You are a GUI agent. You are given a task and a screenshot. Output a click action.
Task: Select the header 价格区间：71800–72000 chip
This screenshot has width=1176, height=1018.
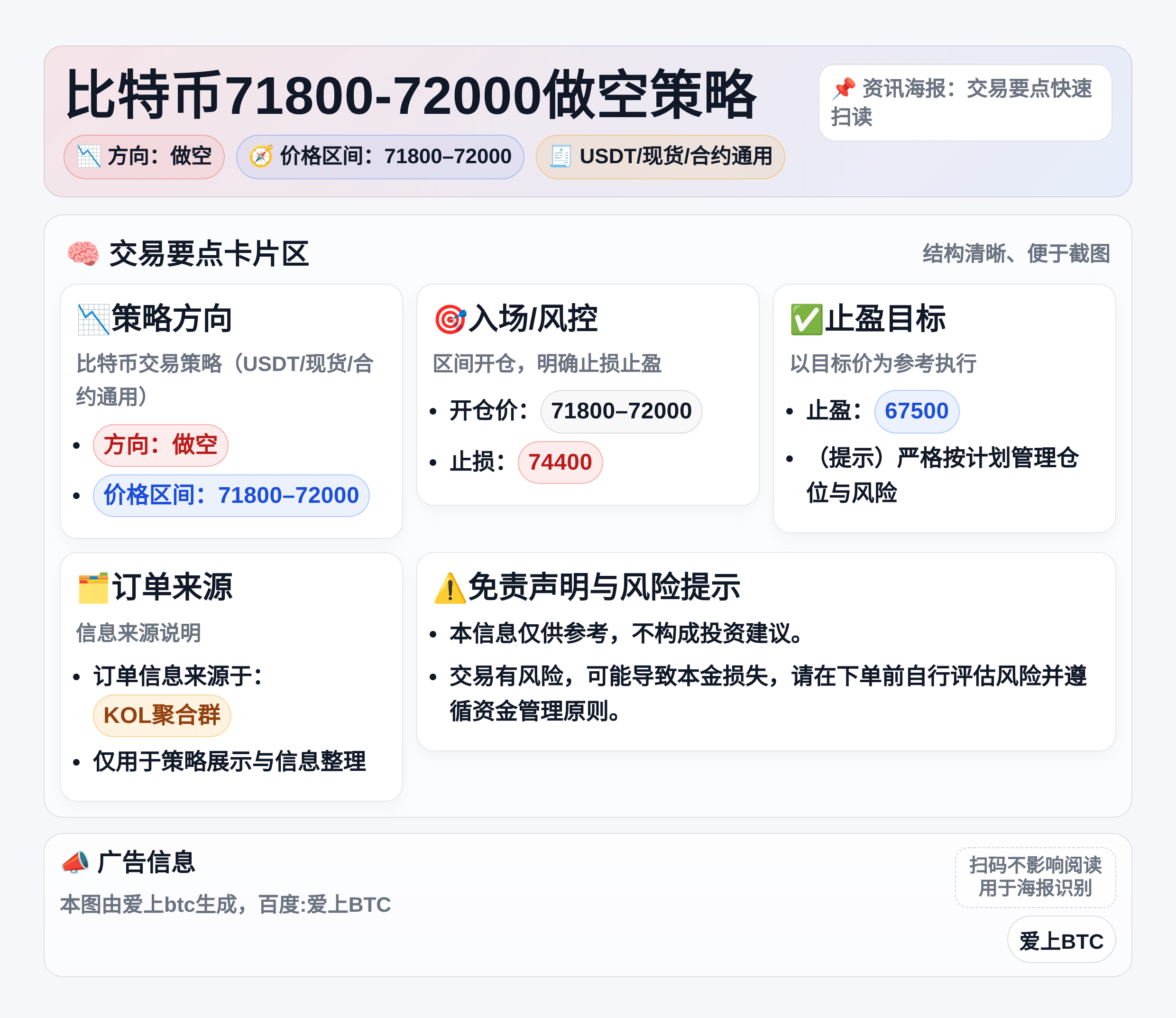[x=380, y=157]
